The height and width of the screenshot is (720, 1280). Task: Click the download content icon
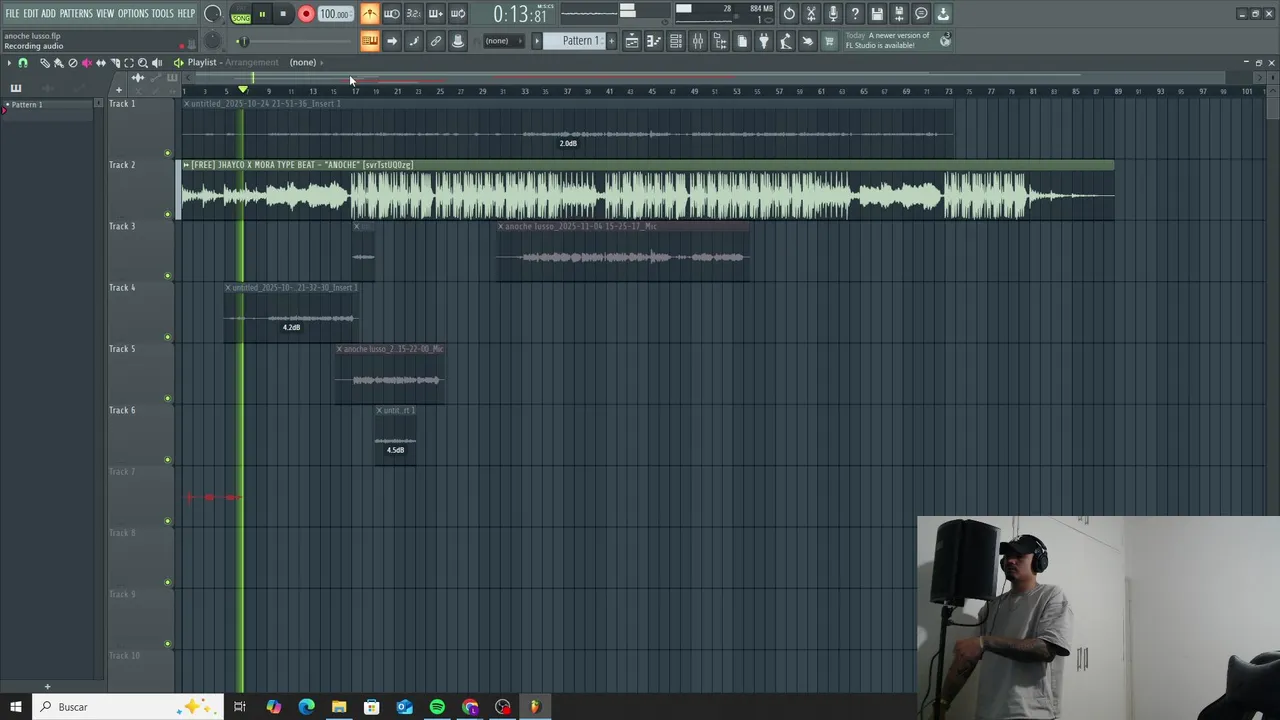point(943,14)
